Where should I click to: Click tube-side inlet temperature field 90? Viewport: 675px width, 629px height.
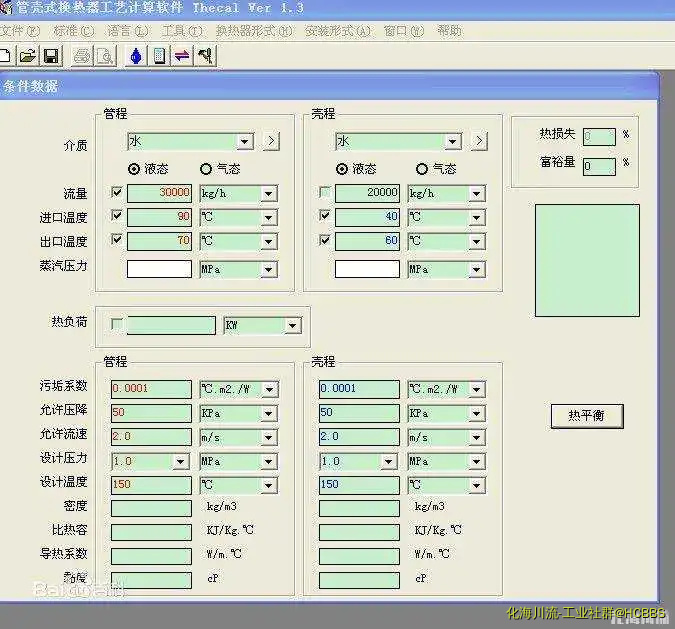coord(159,217)
